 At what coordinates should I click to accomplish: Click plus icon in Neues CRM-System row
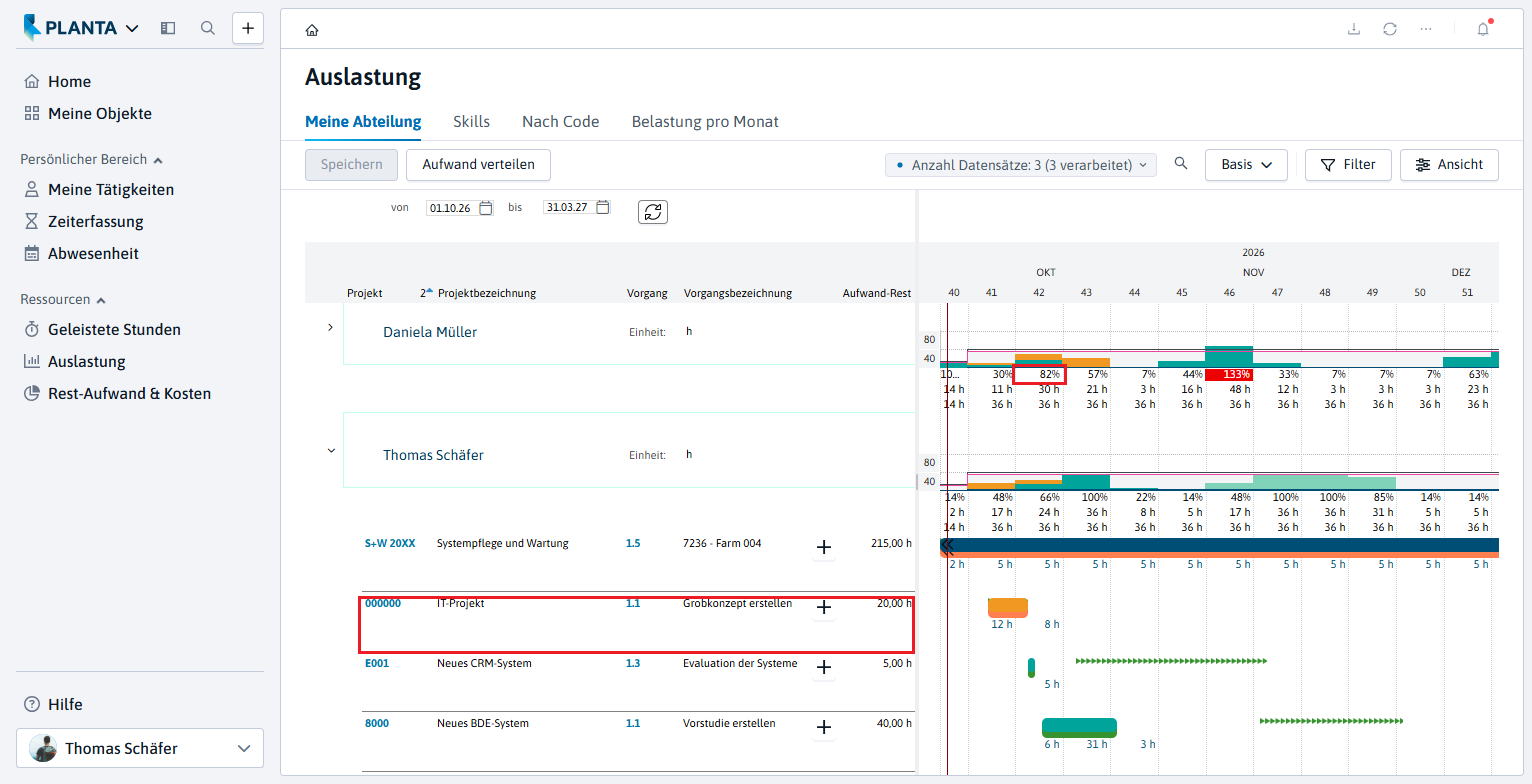pyautogui.click(x=824, y=667)
